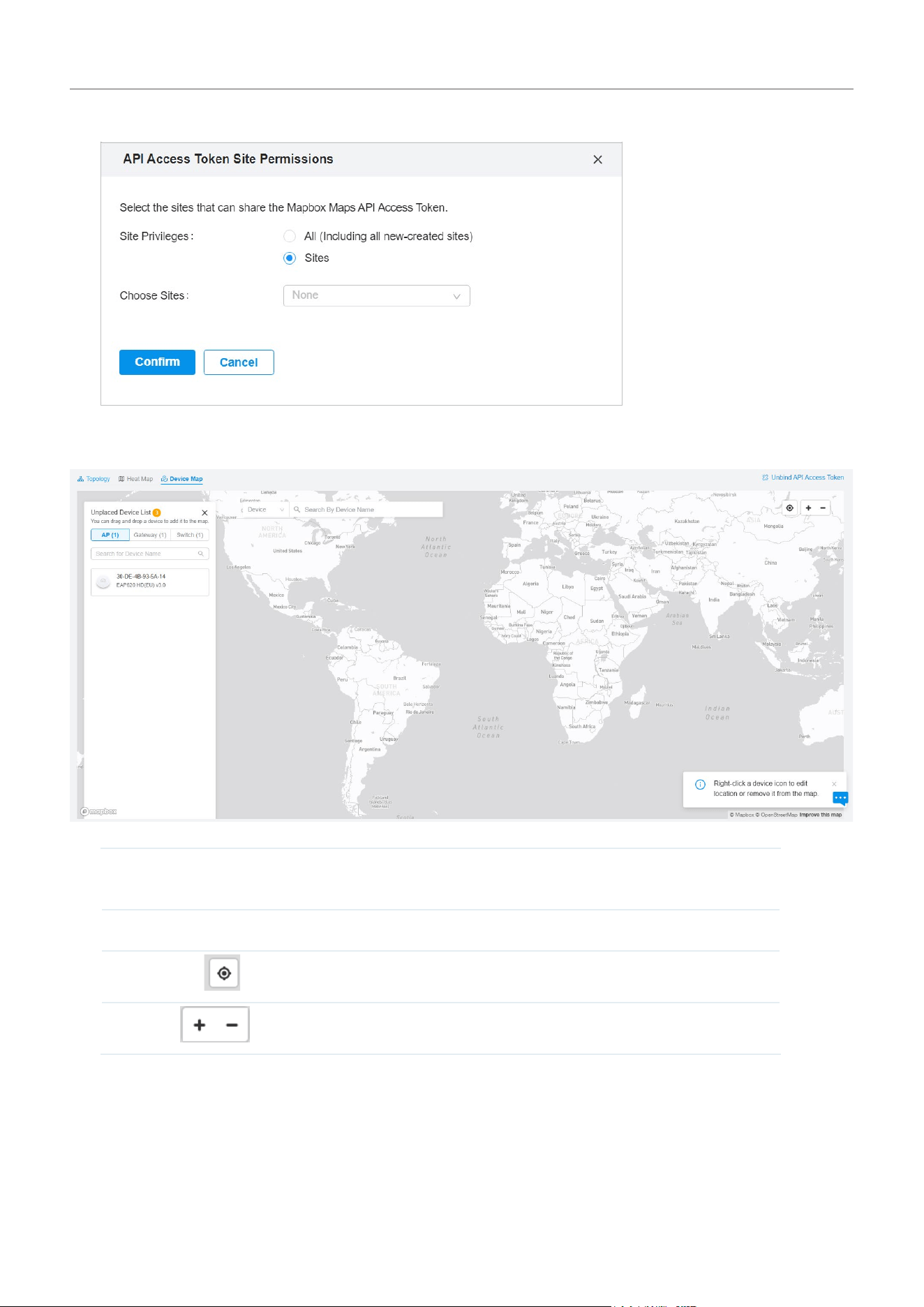
Task: Zoom in with the map plus button
Action: point(808,508)
